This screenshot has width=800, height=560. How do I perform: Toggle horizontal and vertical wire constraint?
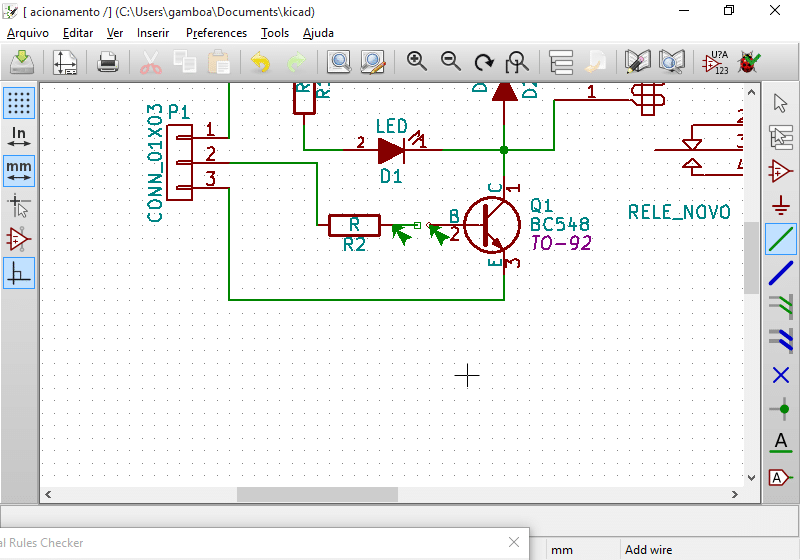pyautogui.click(x=19, y=273)
